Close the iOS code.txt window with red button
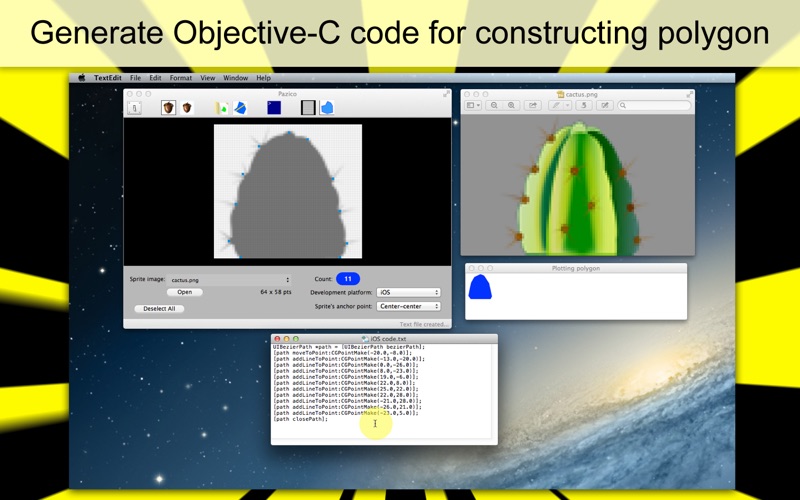The height and width of the screenshot is (500, 800). (277, 339)
